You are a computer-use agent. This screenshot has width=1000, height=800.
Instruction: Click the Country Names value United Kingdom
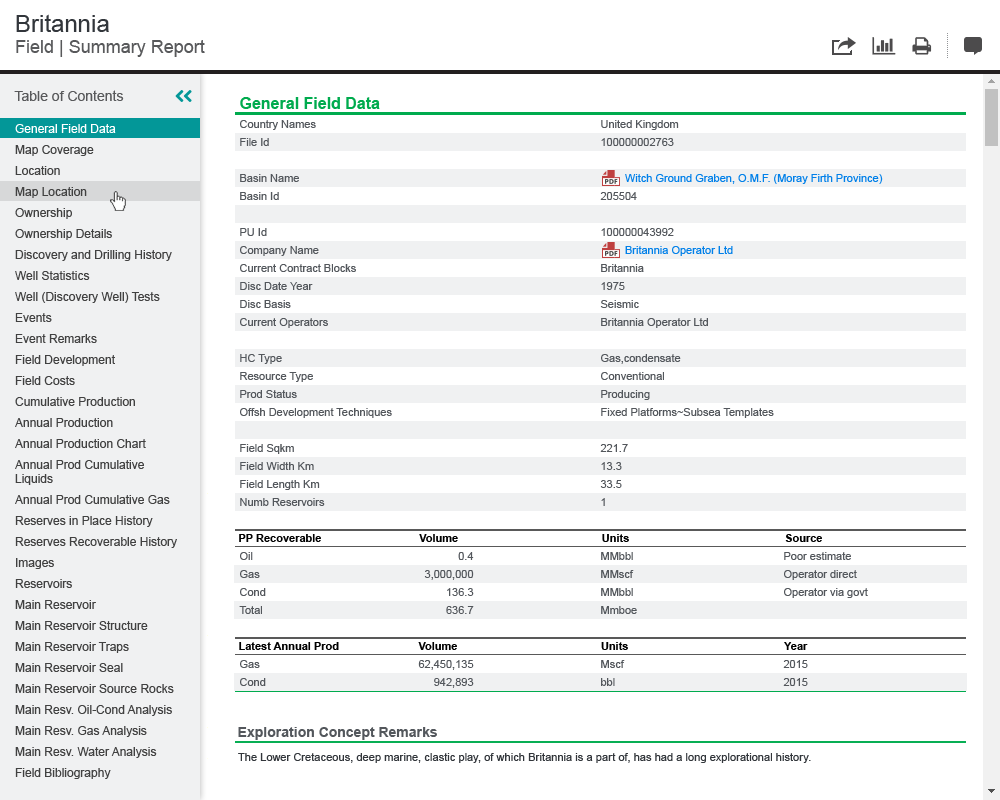[x=639, y=124]
